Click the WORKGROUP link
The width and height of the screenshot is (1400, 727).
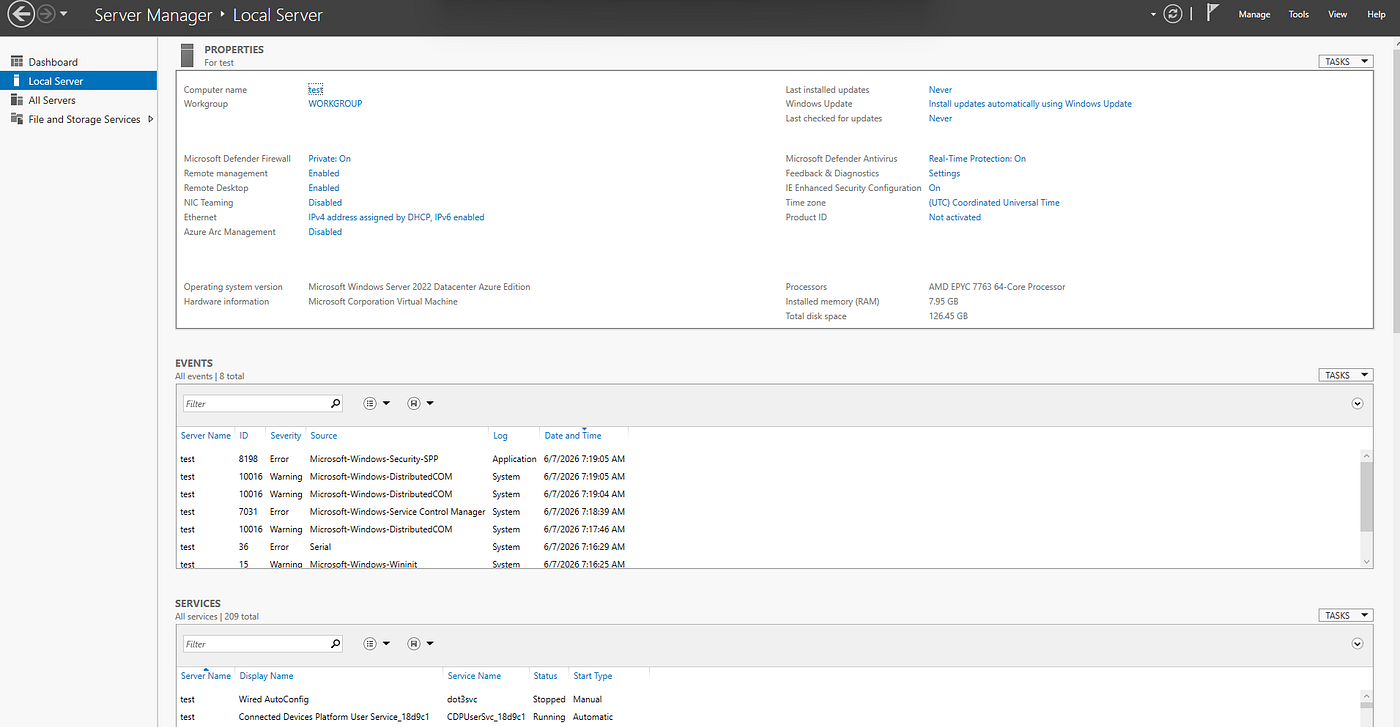tap(335, 104)
